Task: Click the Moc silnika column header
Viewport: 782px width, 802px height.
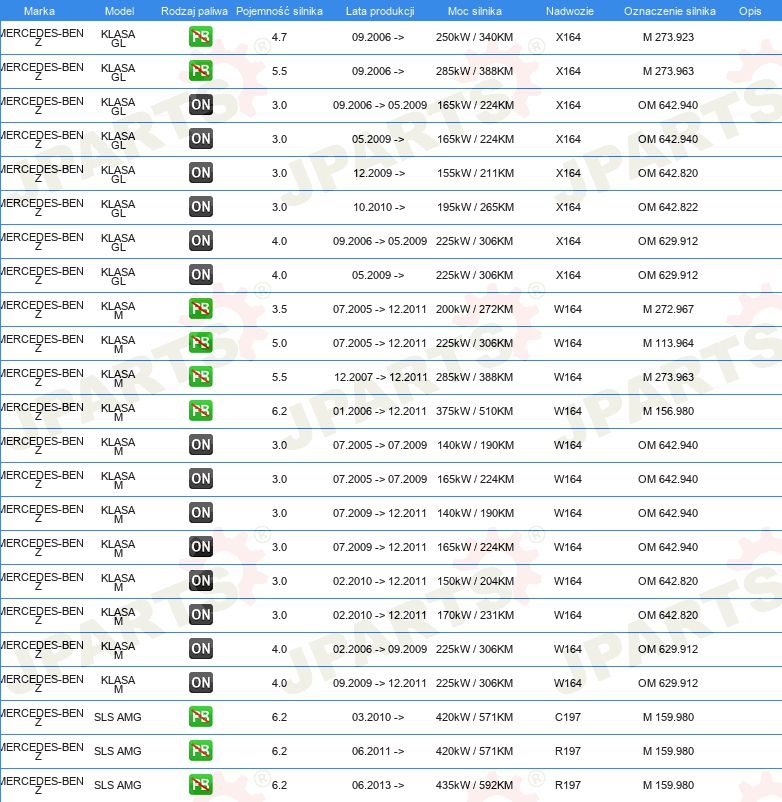Action: [474, 10]
